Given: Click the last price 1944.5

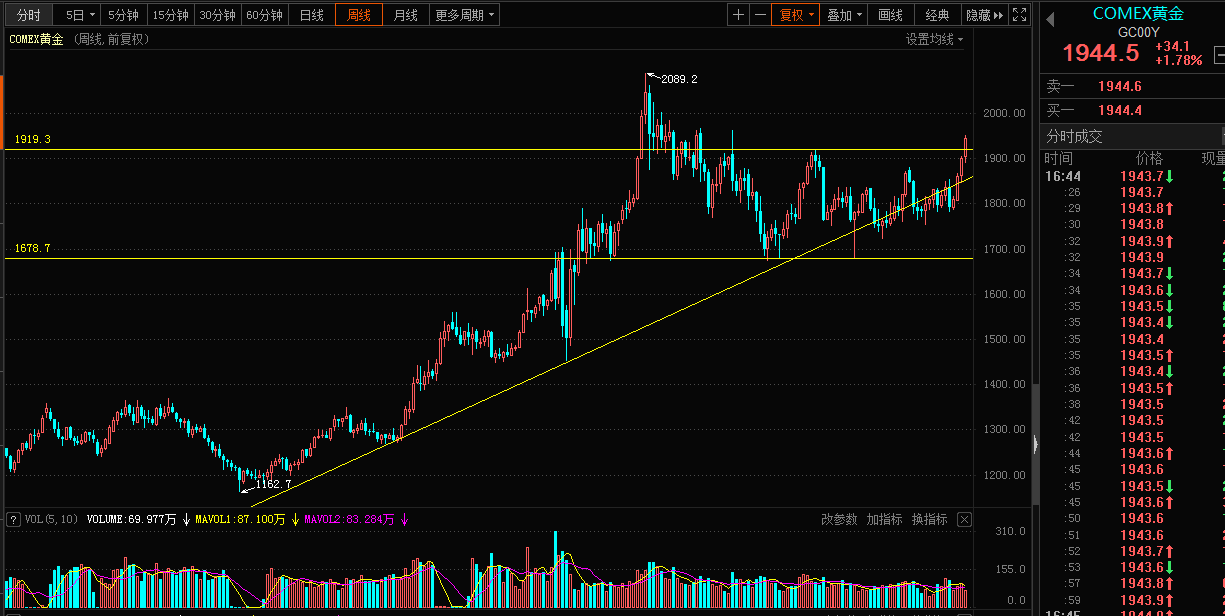Looking at the screenshot, I should [x=1100, y=54].
